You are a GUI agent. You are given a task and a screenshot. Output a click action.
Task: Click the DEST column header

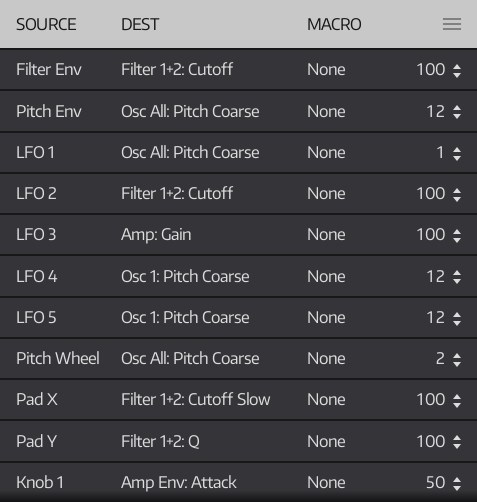[140, 24]
